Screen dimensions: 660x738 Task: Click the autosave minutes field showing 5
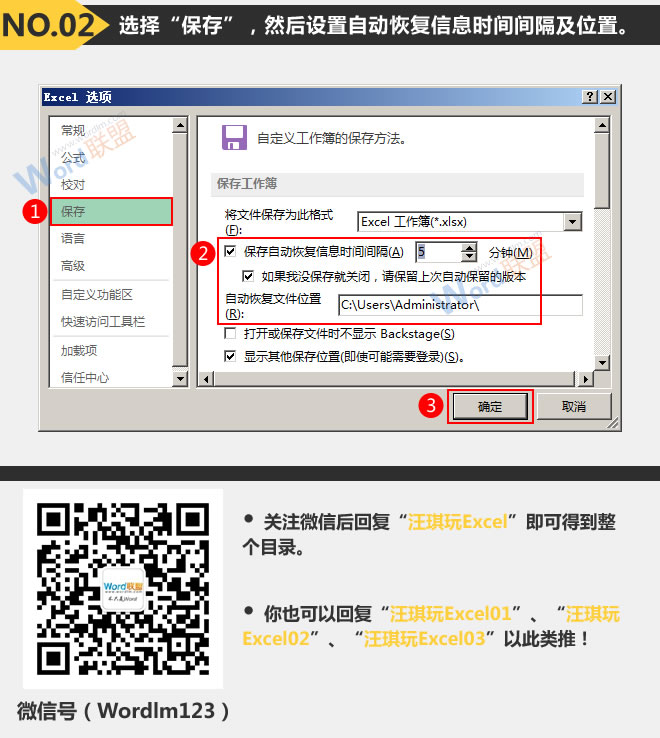pos(438,252)
